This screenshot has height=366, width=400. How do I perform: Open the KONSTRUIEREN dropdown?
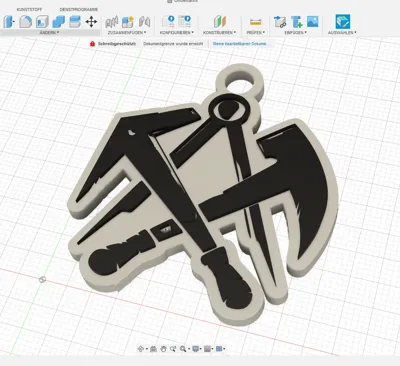219,33
